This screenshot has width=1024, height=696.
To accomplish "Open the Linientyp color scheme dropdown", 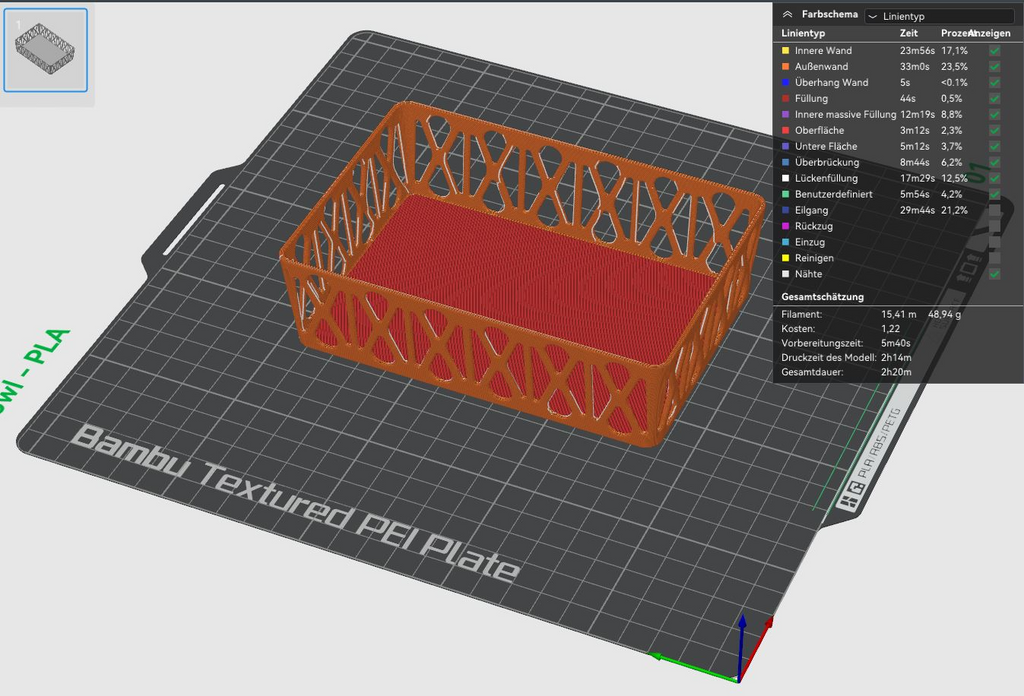I will pyautogui.click(x=939, y=16).
